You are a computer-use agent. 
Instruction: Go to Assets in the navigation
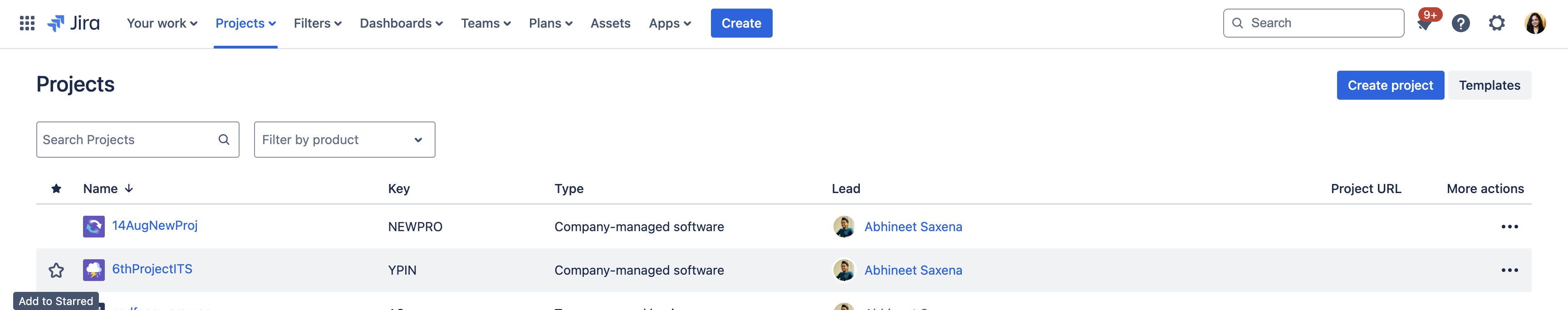tap(610, 23)
